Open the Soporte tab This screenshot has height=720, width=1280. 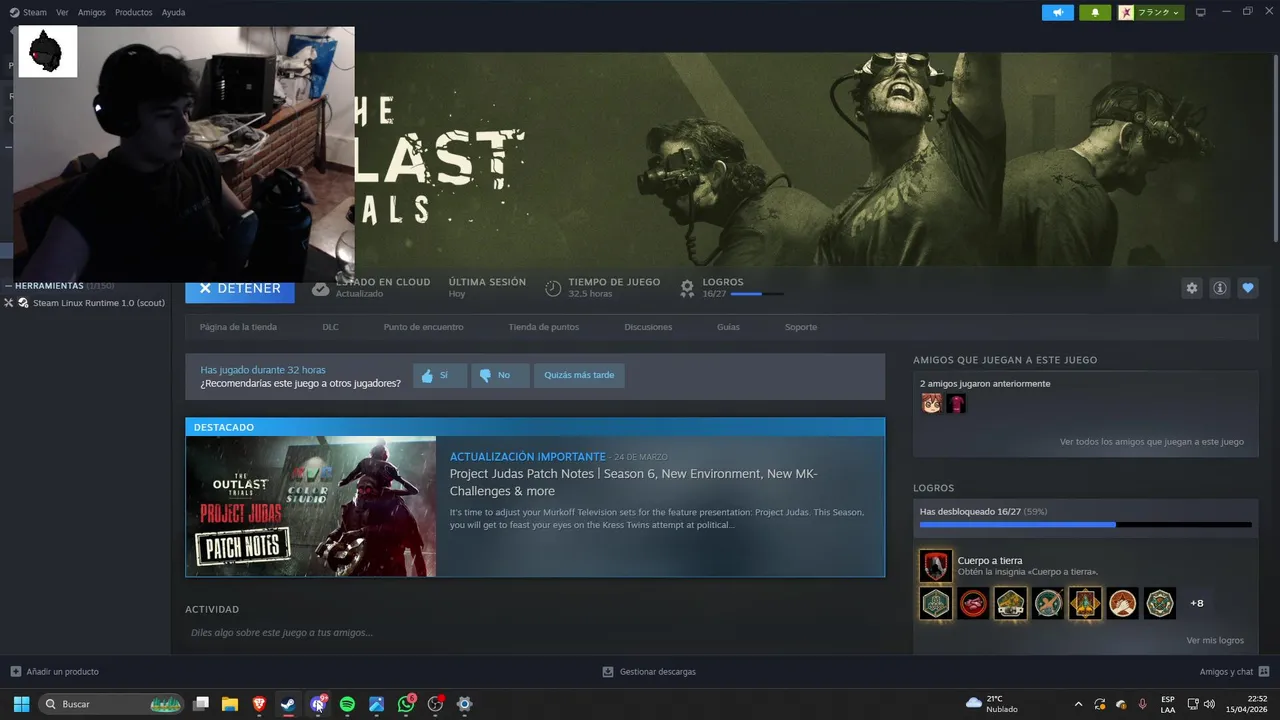coord(800,327)
